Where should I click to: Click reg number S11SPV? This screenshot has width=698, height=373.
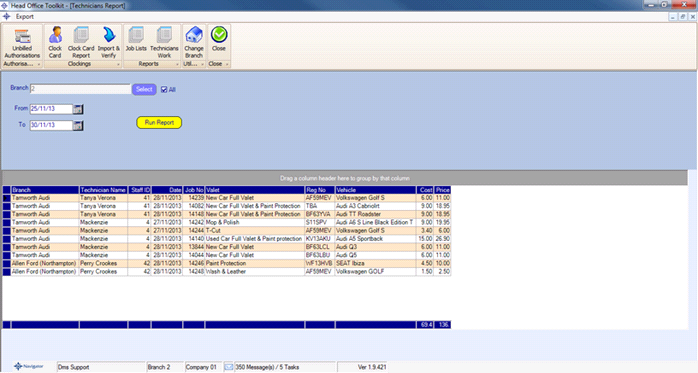[x=320, y=222]
